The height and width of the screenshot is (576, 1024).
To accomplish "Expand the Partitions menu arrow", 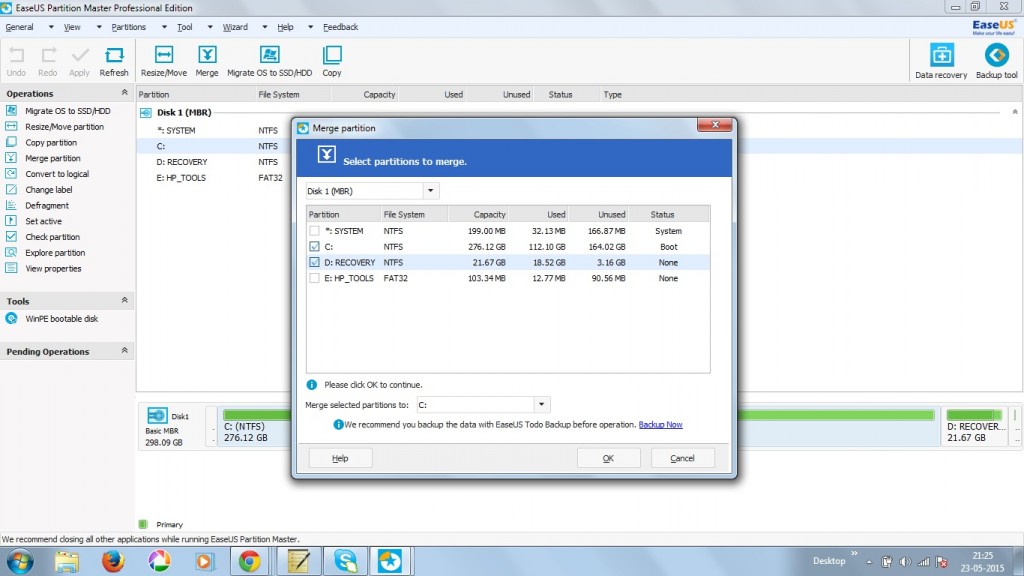I will click(x=164, y=27).
